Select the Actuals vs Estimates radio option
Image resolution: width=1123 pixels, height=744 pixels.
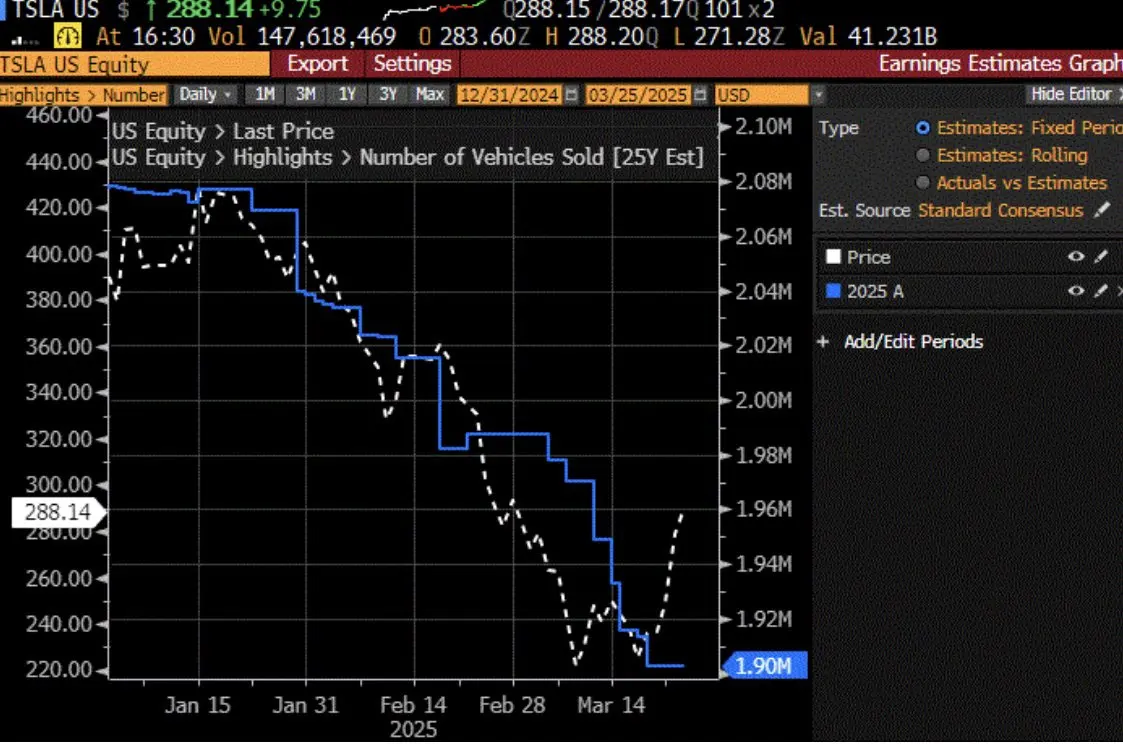[x=922, y=183]
